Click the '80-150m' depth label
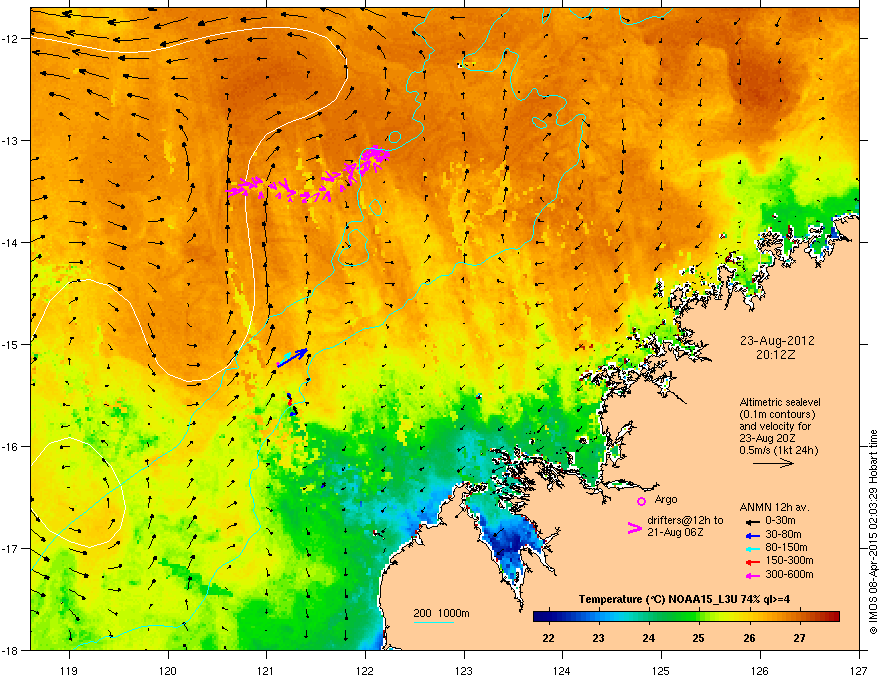The image size is (880, 680). [x=786, y=548]
